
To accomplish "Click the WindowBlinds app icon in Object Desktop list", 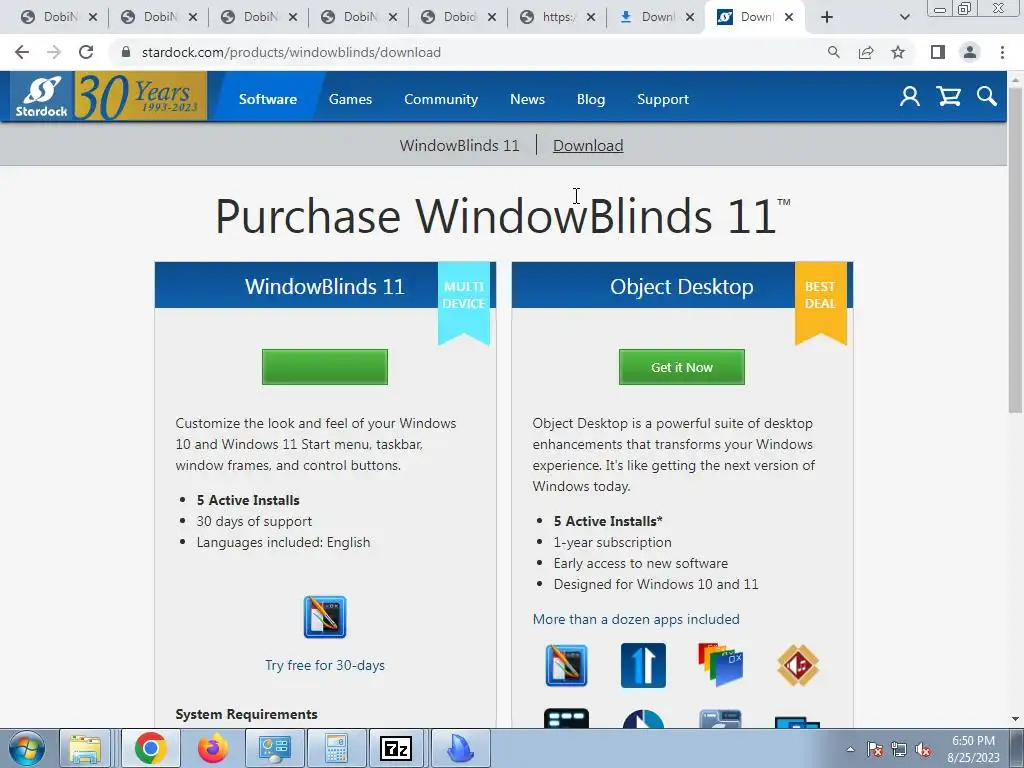I will pyautogui.click(x=566, y=665).
